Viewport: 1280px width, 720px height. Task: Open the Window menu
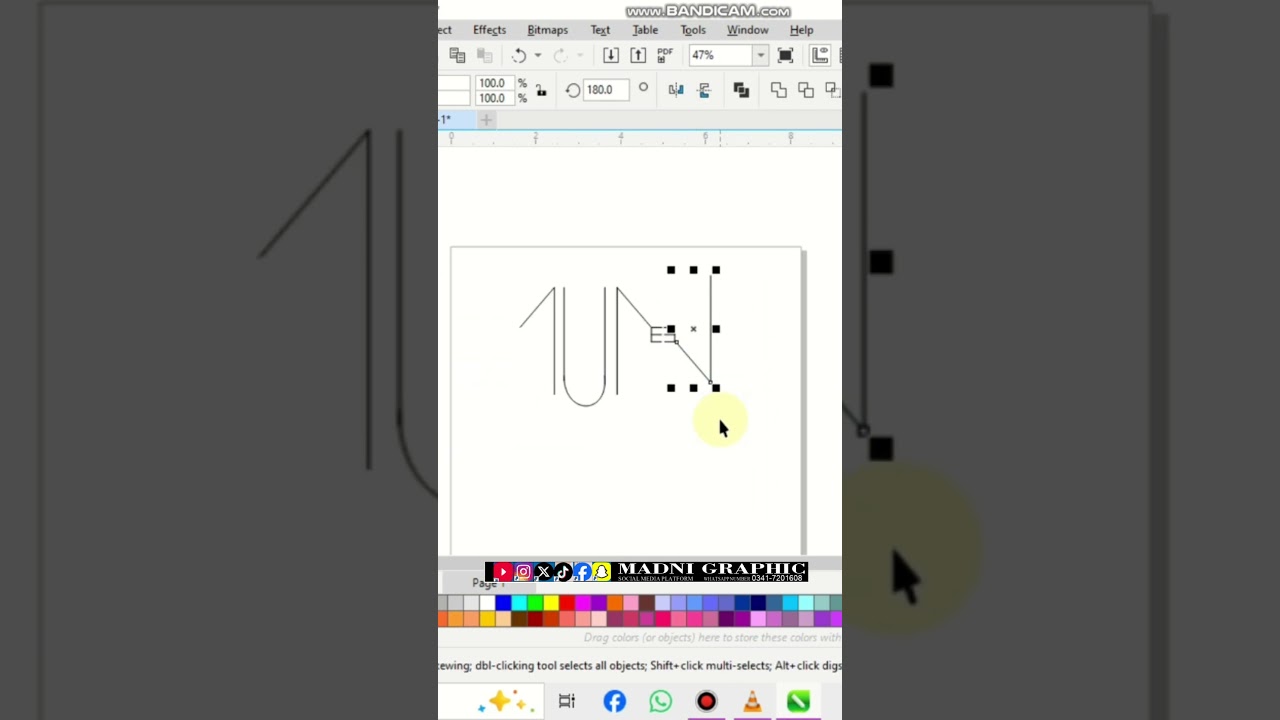click(x=748, y=30)
